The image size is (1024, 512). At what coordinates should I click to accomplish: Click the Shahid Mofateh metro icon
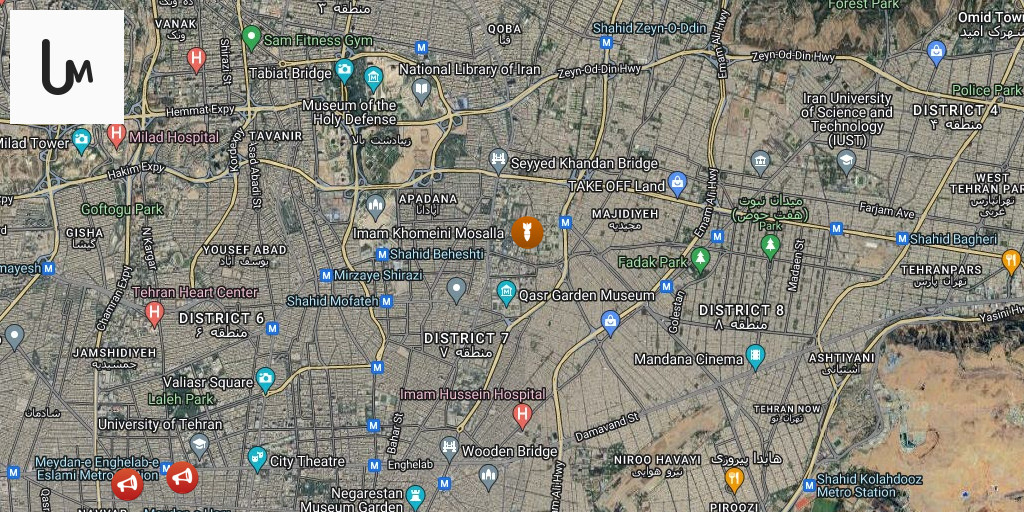[x=387, y=301]
